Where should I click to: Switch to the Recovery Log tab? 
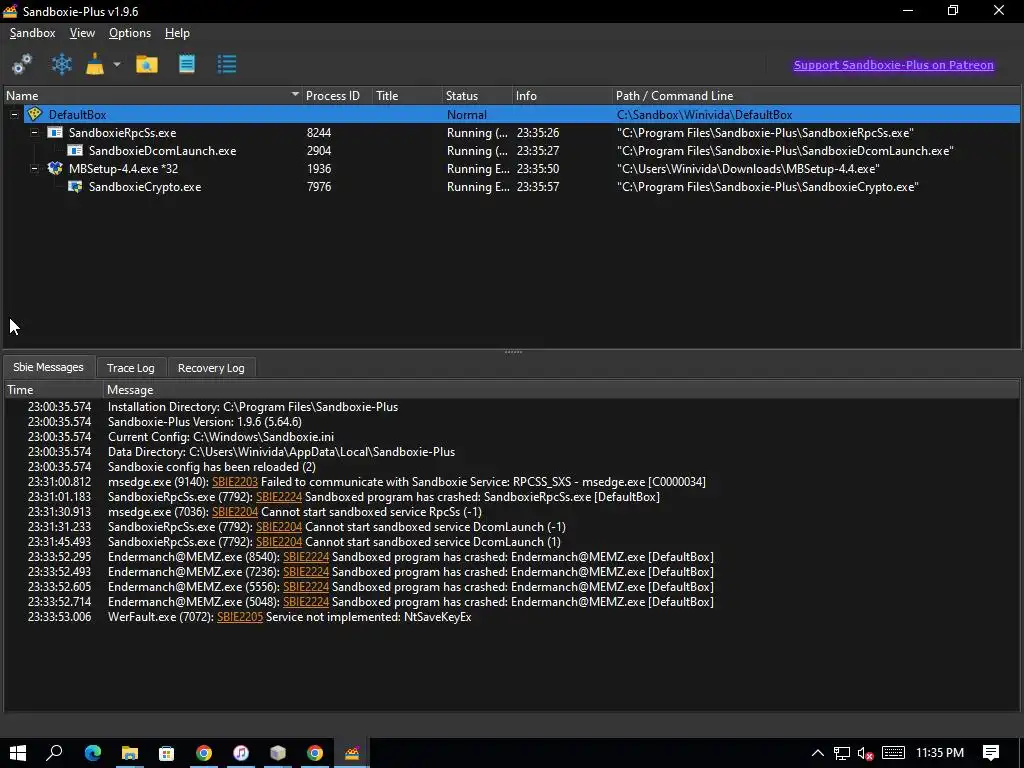click(x=211, y=368)
